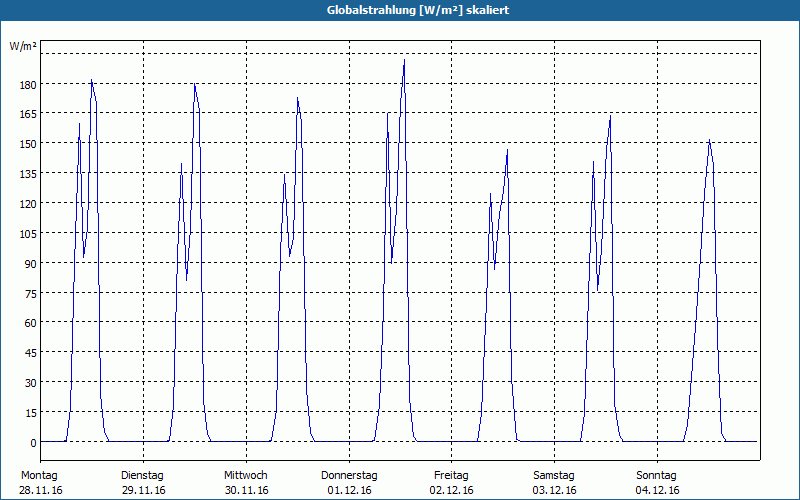800x500 pixels.
Task: Click Thursday's highest radiation peak on the curve
Action: coord(405,60)
